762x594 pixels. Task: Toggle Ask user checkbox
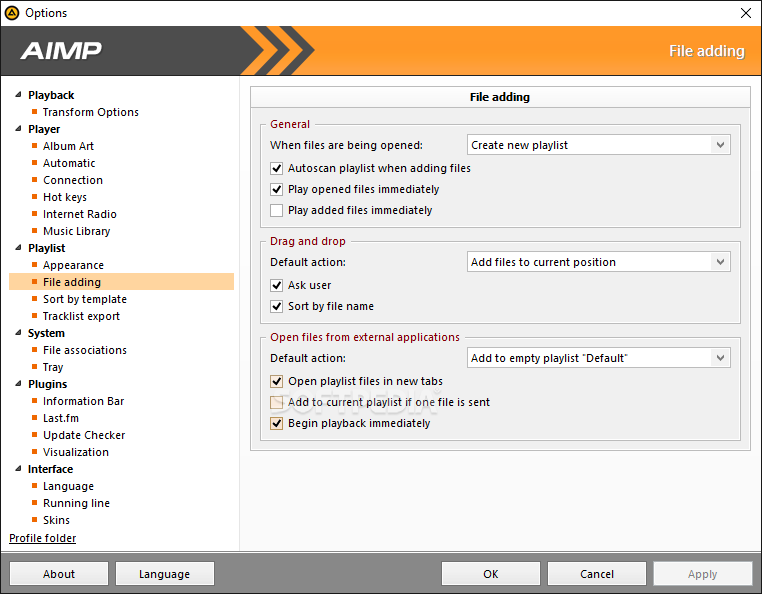(x=277, y=285)
